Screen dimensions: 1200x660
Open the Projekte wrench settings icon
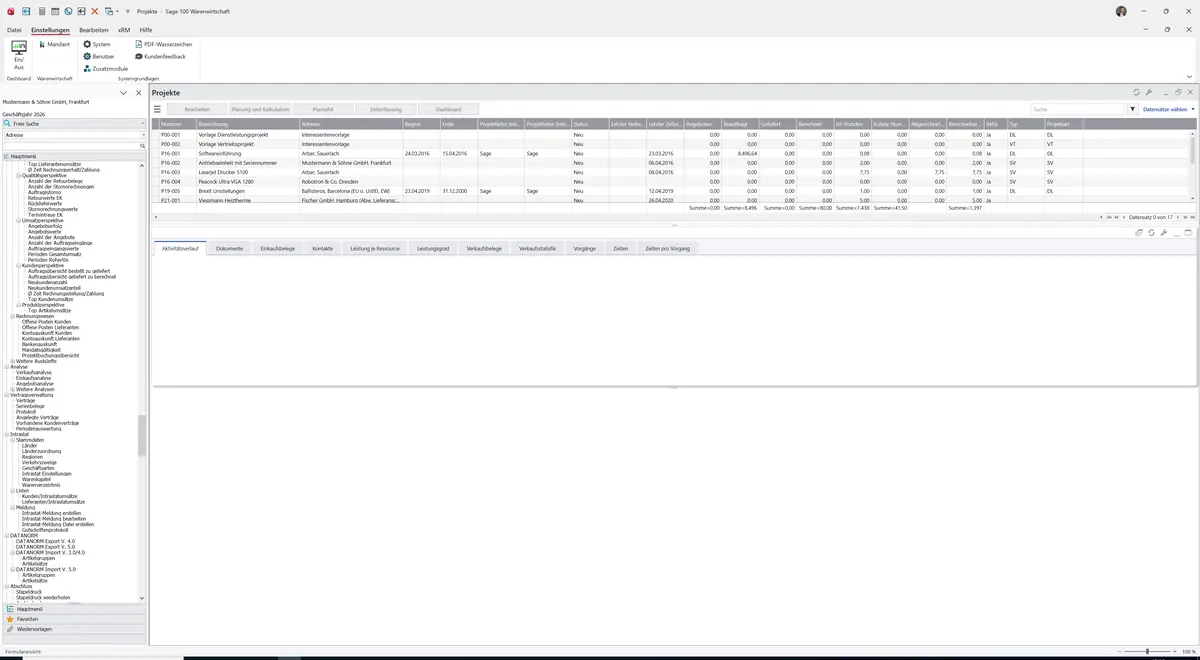tap(1149, 93)
